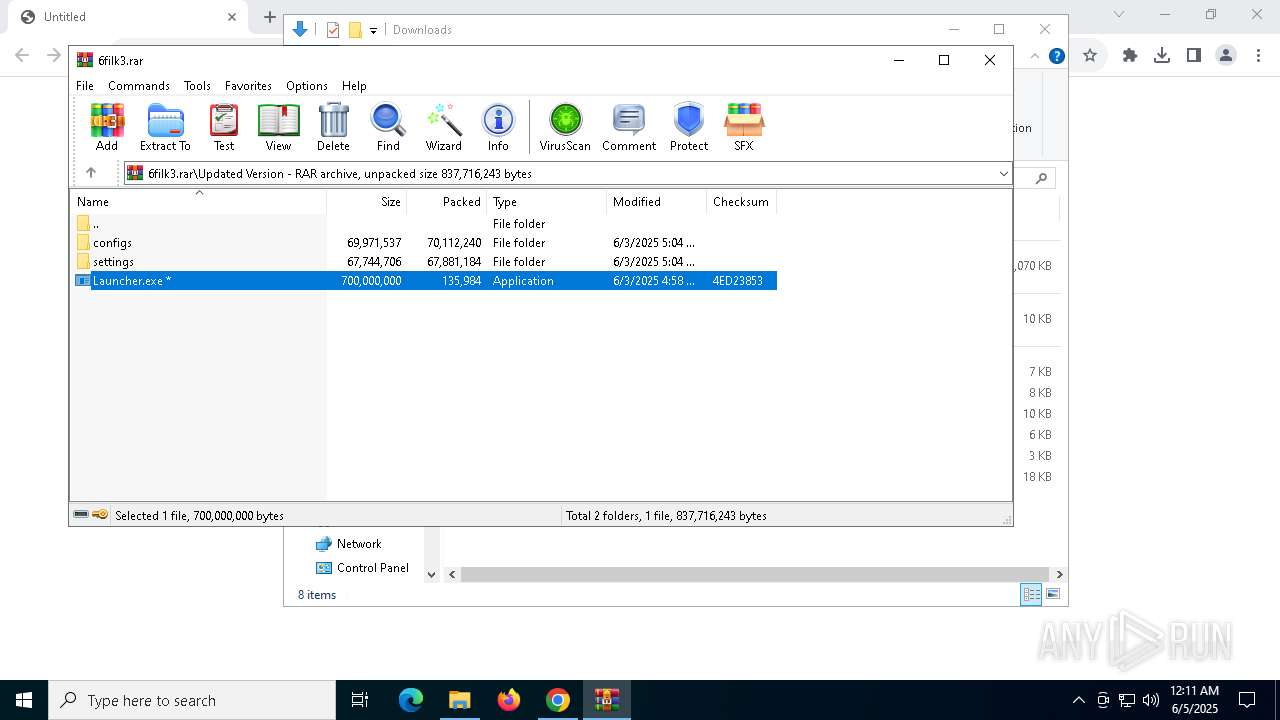The height and width of the screenshot is (720, 1280).
Task: Open the Tools menu
Action: point(197,86)
